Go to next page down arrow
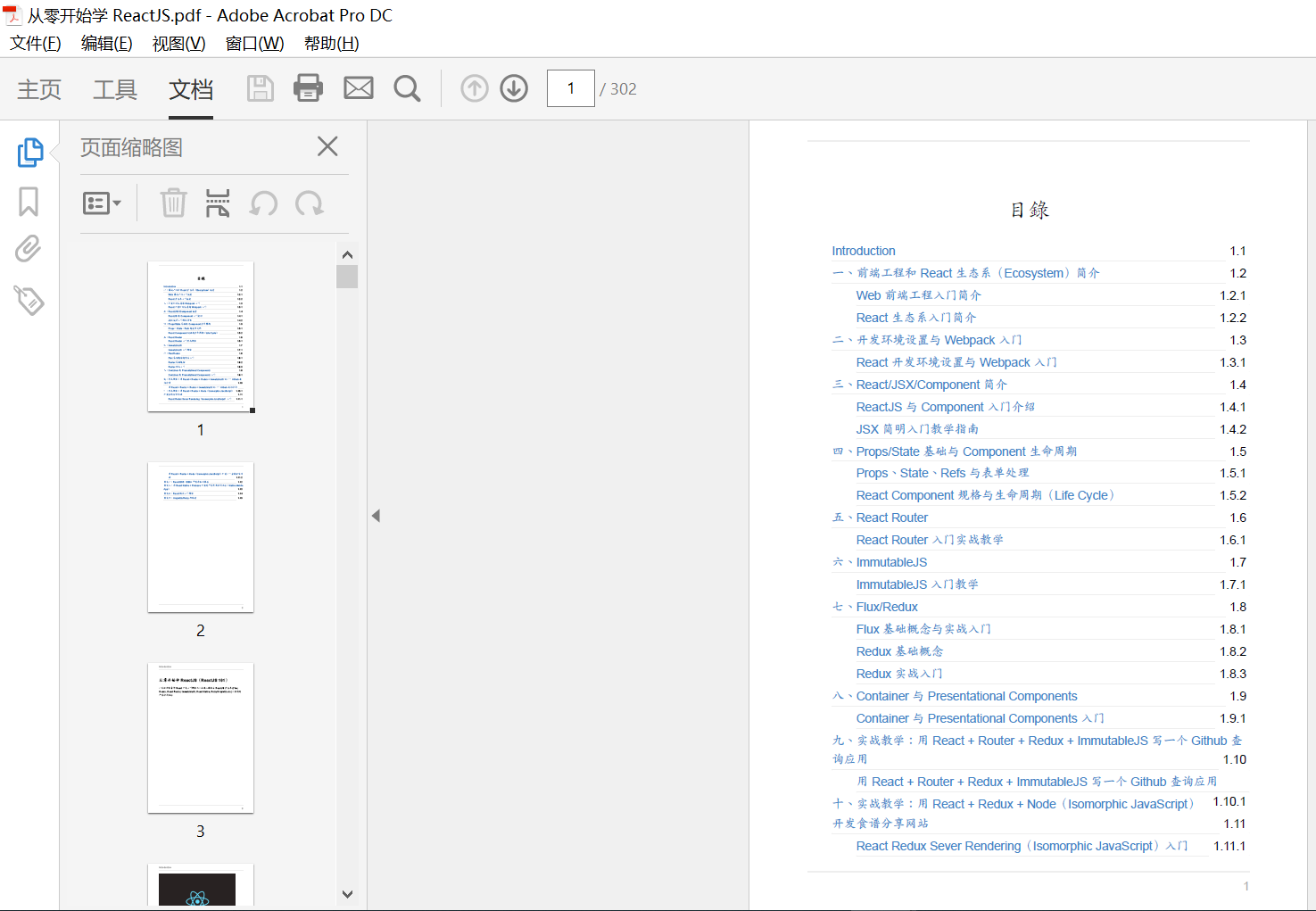This screenshot has height=911, width=1316. (514, 88)
